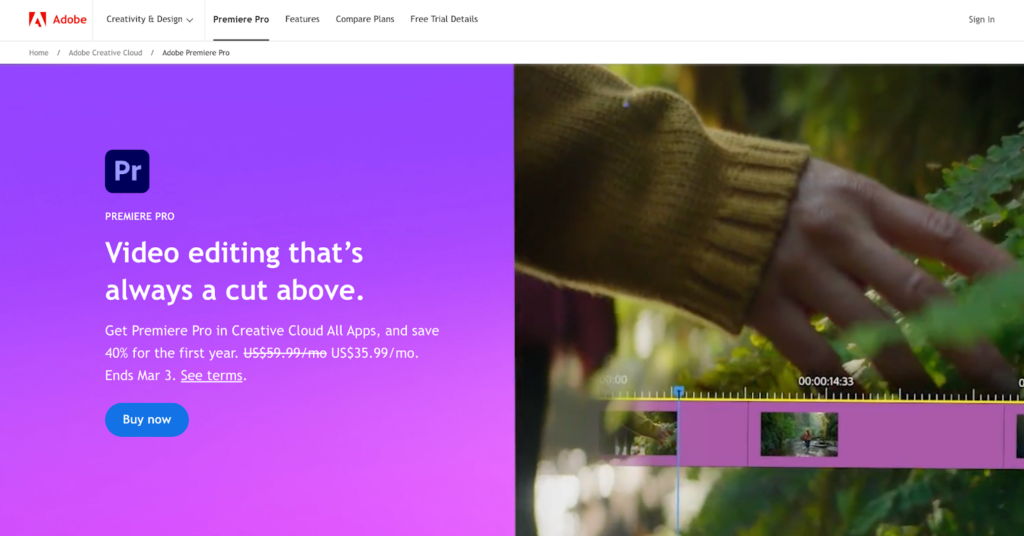Select the Premiere Pro nav tab

241,20
